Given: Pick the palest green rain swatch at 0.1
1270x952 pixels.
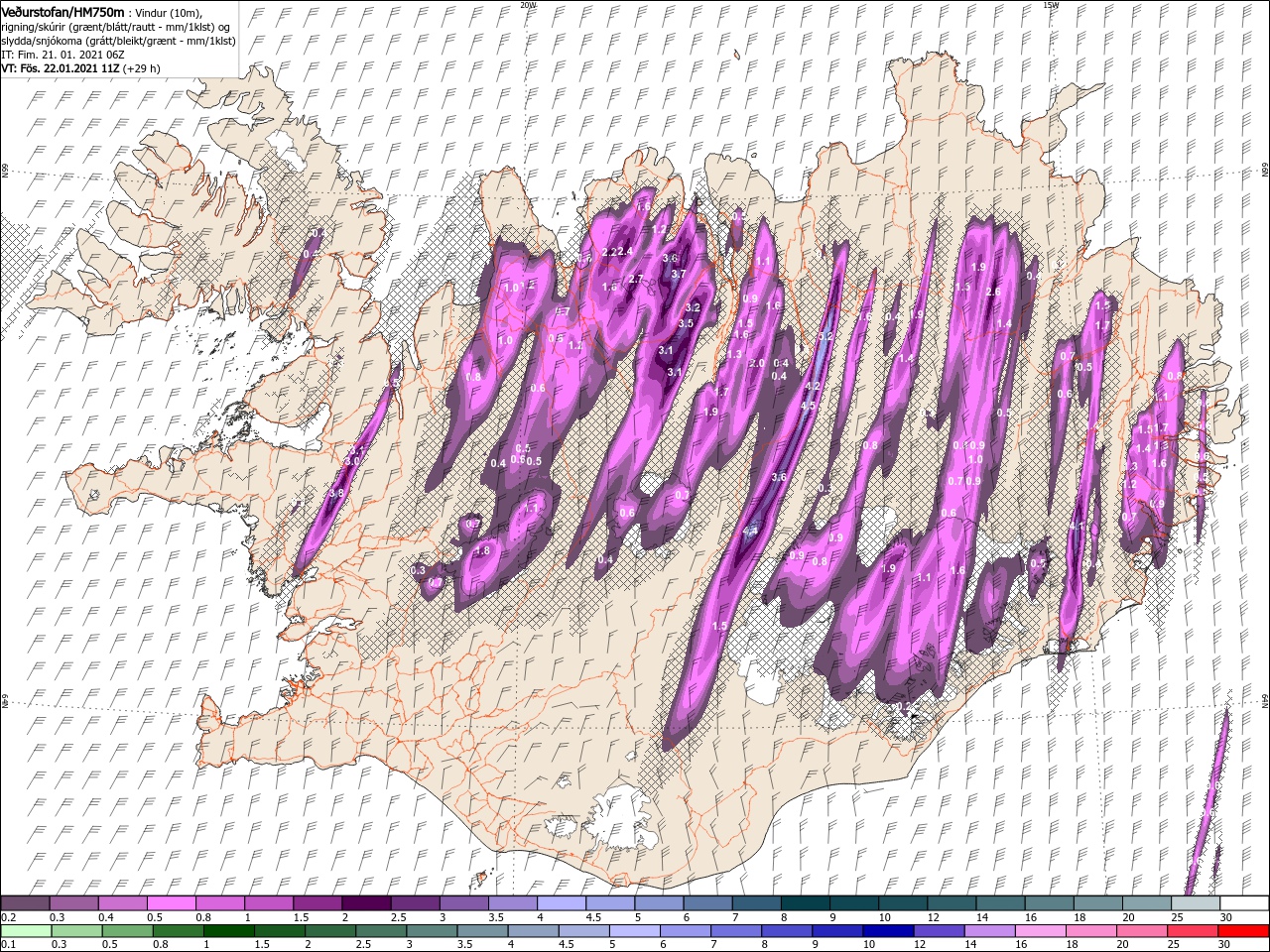Looking at the screenshot, I should tap(25, 931).
